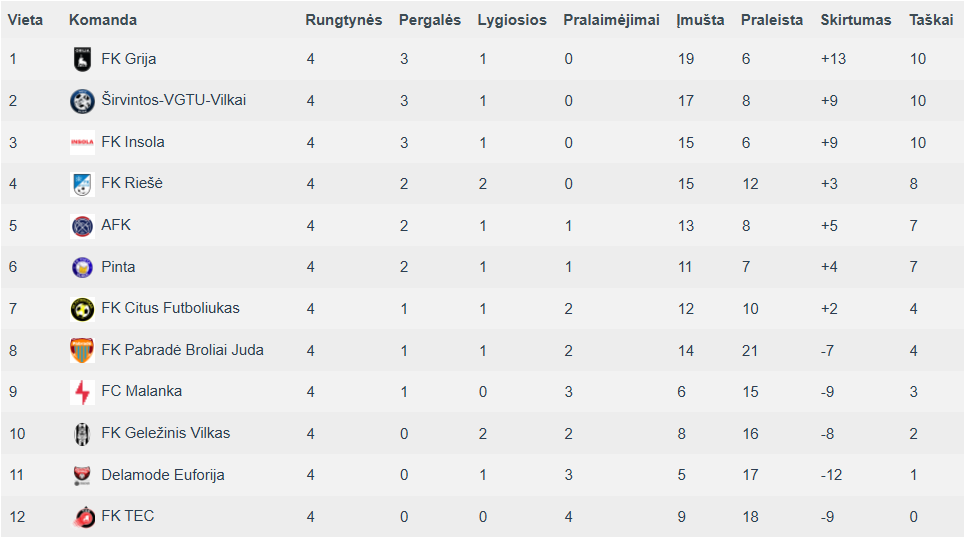Click the AFK club badge
The image size is (965, 540).
tap(82, 226)
